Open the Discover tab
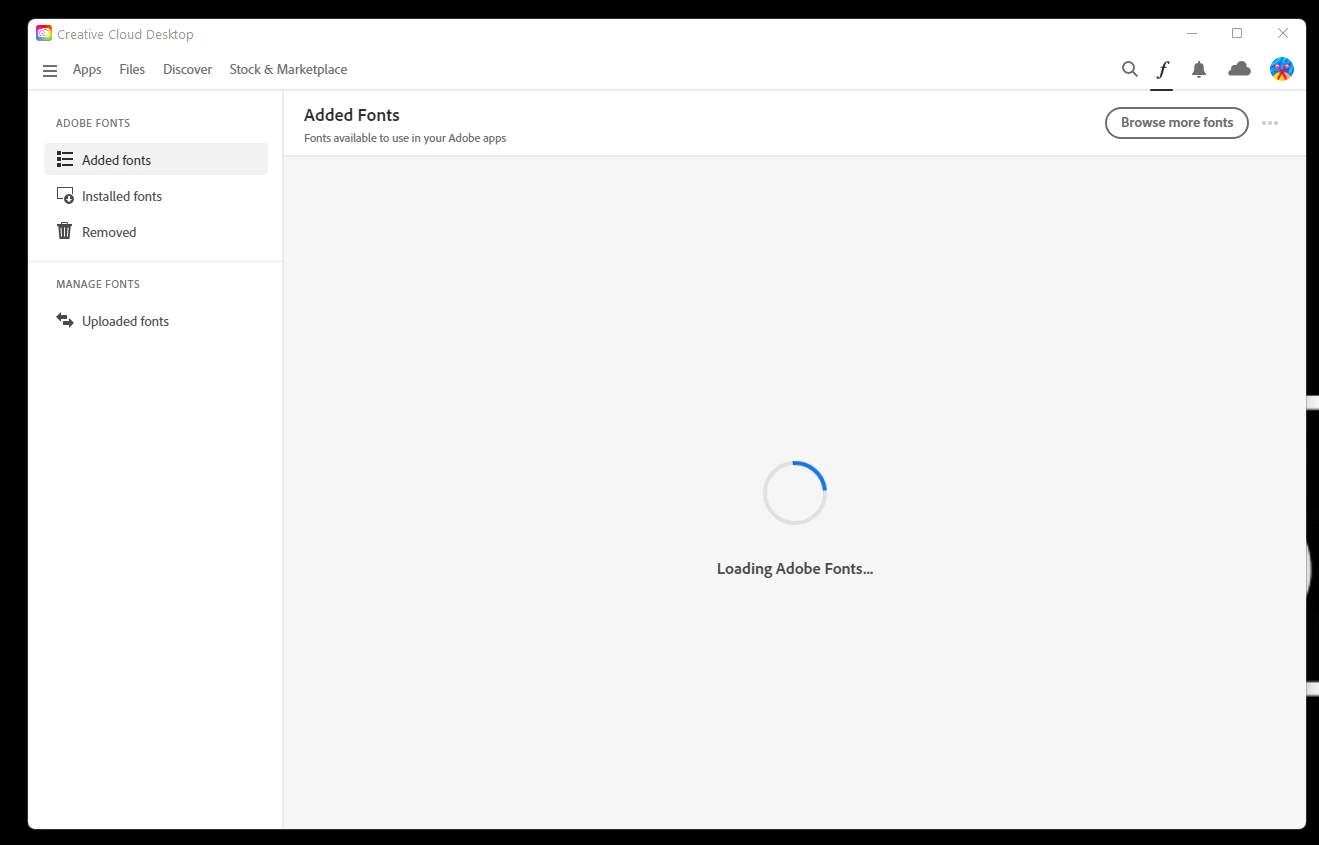1319x845 pixels. pyautogui.click(x=188, y=69)
